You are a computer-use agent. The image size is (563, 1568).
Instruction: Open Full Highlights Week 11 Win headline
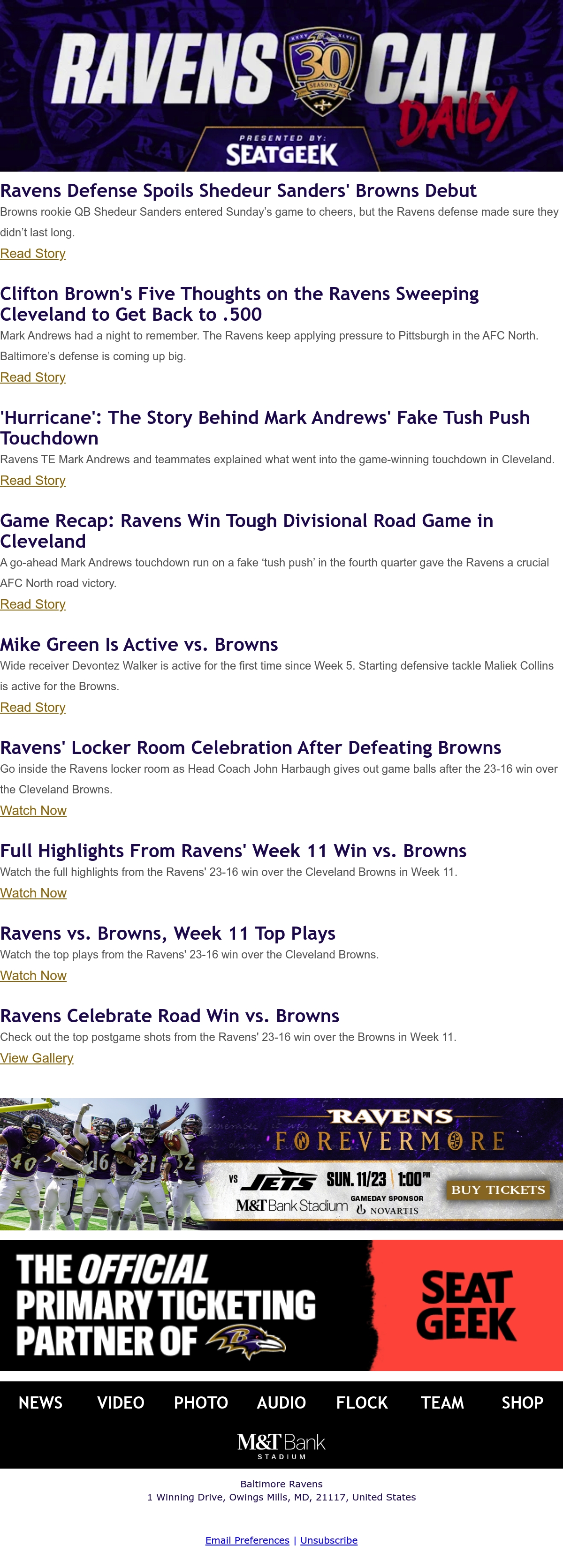coord(233,850)
